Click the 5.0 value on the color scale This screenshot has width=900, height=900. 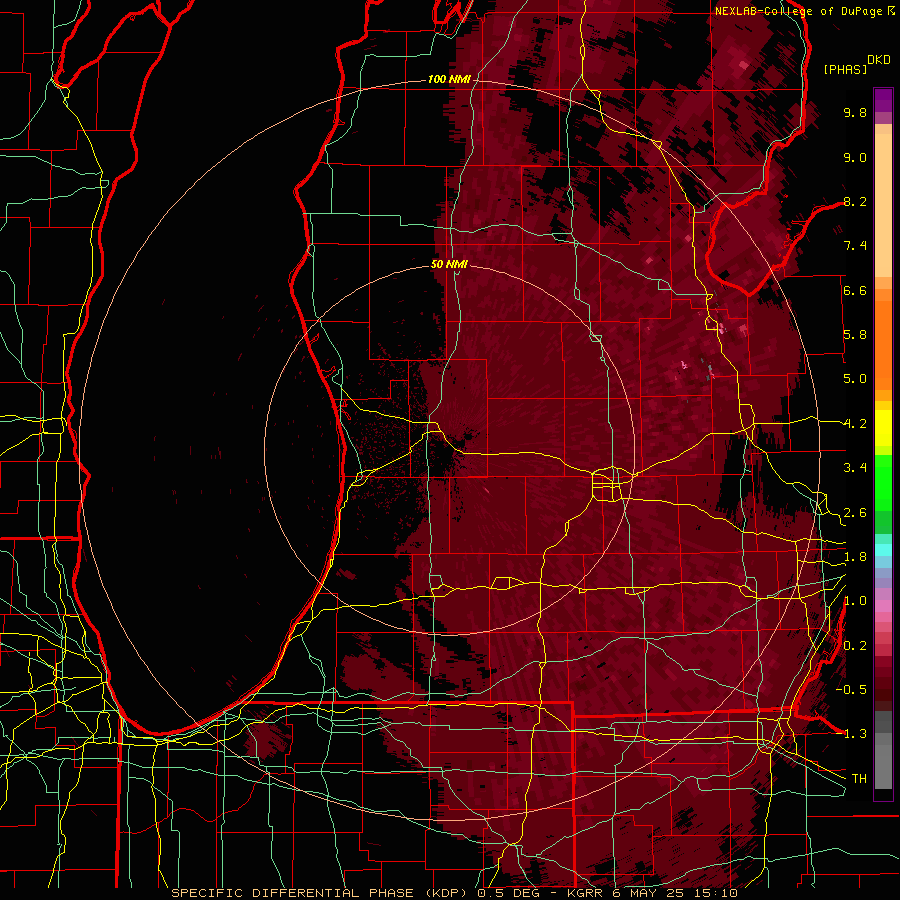pyautogui.click(x=855, y=379)
